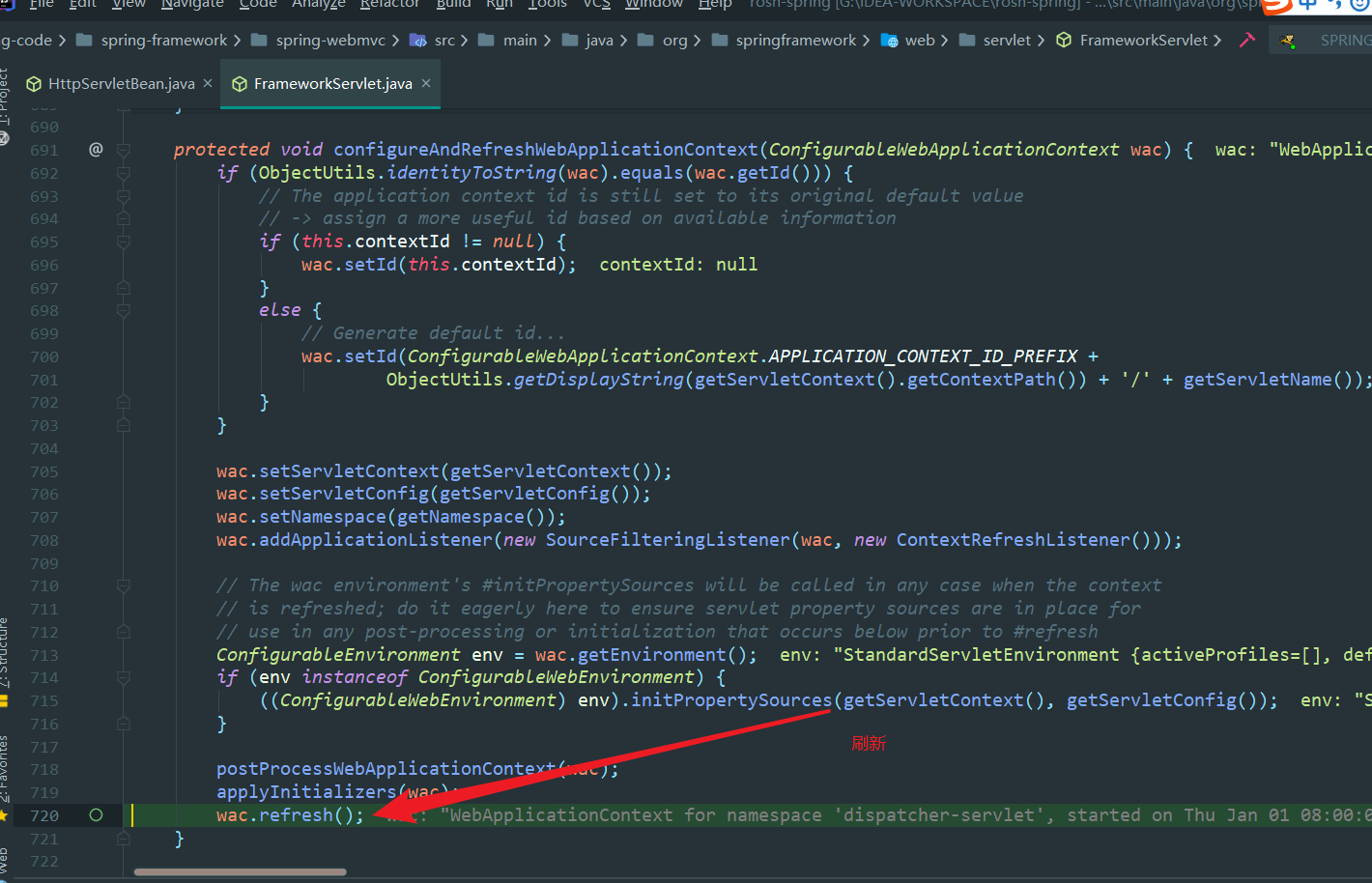1372x883 pixels.
Task: Click the horizontal editor scrollbar thumb
Action: pos(240,871)
